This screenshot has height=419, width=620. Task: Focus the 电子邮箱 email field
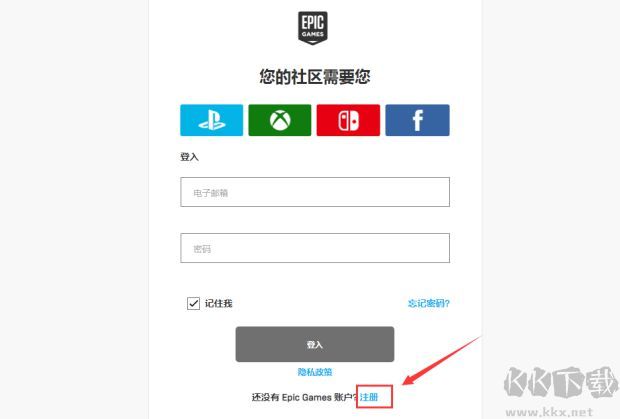pos(315,192)
